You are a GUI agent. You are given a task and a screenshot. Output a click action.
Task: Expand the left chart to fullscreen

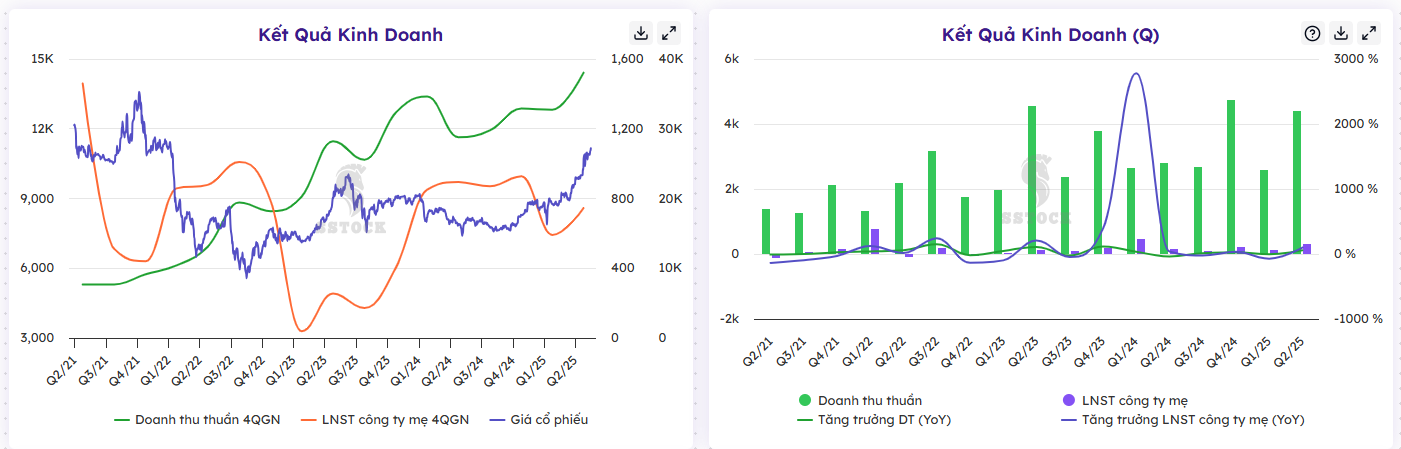(670, 33)
